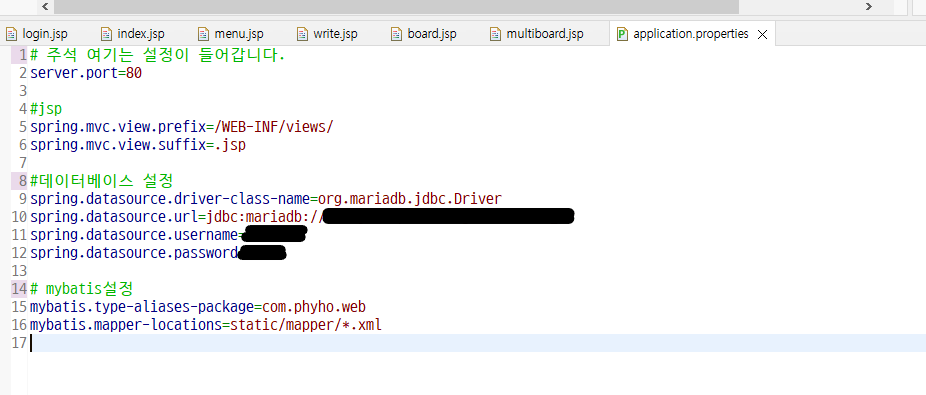The width and height of the screenshot is (926, 395).
Task: Click the horizontal scrollbar left arrow
Action: click(x=45, y=6)
